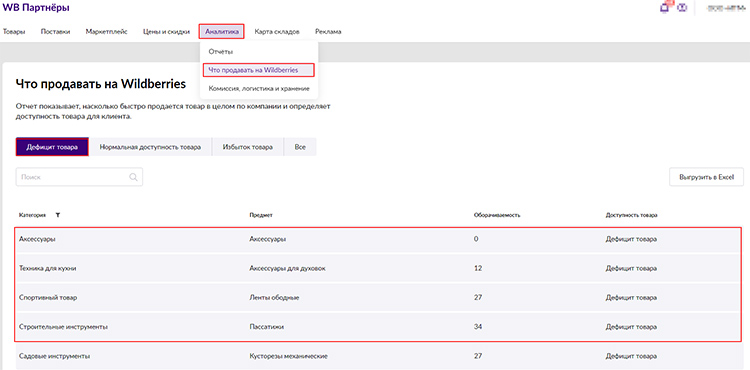This screenshot has height=370, width=750.
Task: Filter the Категория column with funnel icon
Action: point(58,215)
